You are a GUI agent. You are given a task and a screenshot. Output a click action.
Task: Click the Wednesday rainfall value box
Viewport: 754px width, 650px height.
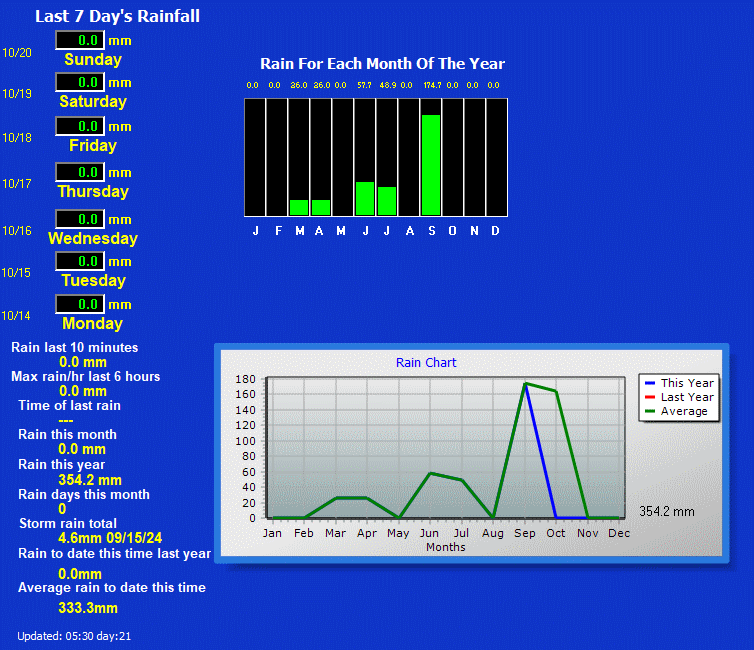[x=80, y=219]
